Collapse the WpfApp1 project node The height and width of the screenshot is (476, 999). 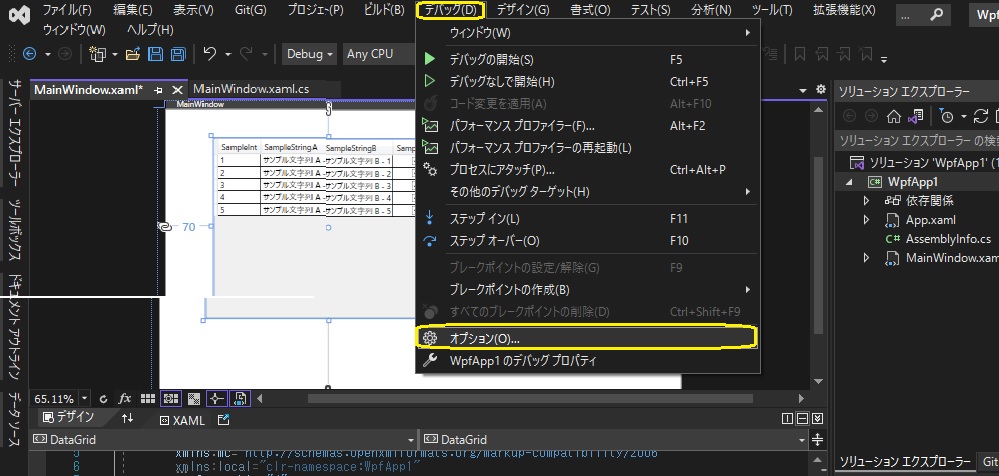pos(849,182)
